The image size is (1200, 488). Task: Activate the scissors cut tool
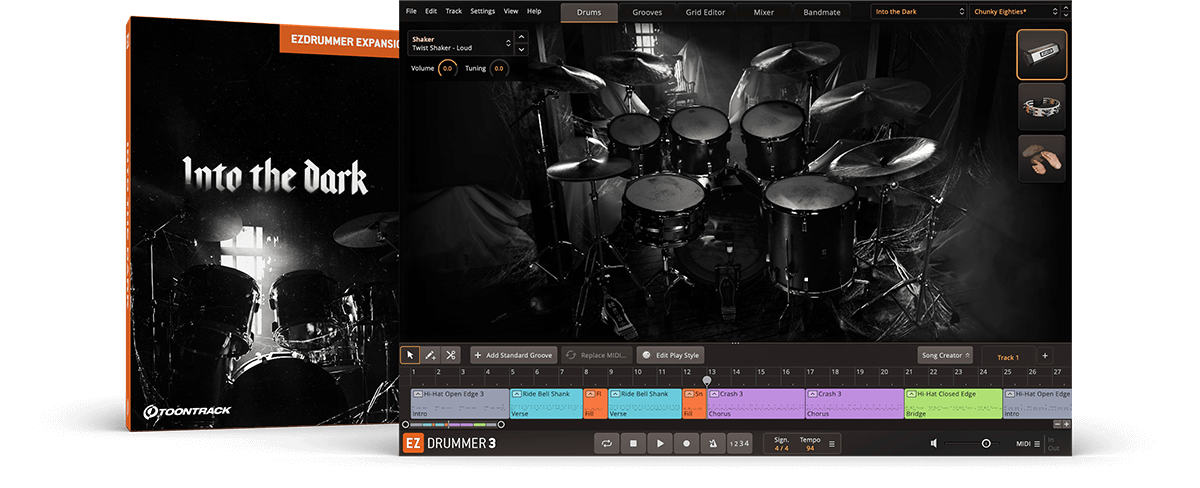click(451, 355)
